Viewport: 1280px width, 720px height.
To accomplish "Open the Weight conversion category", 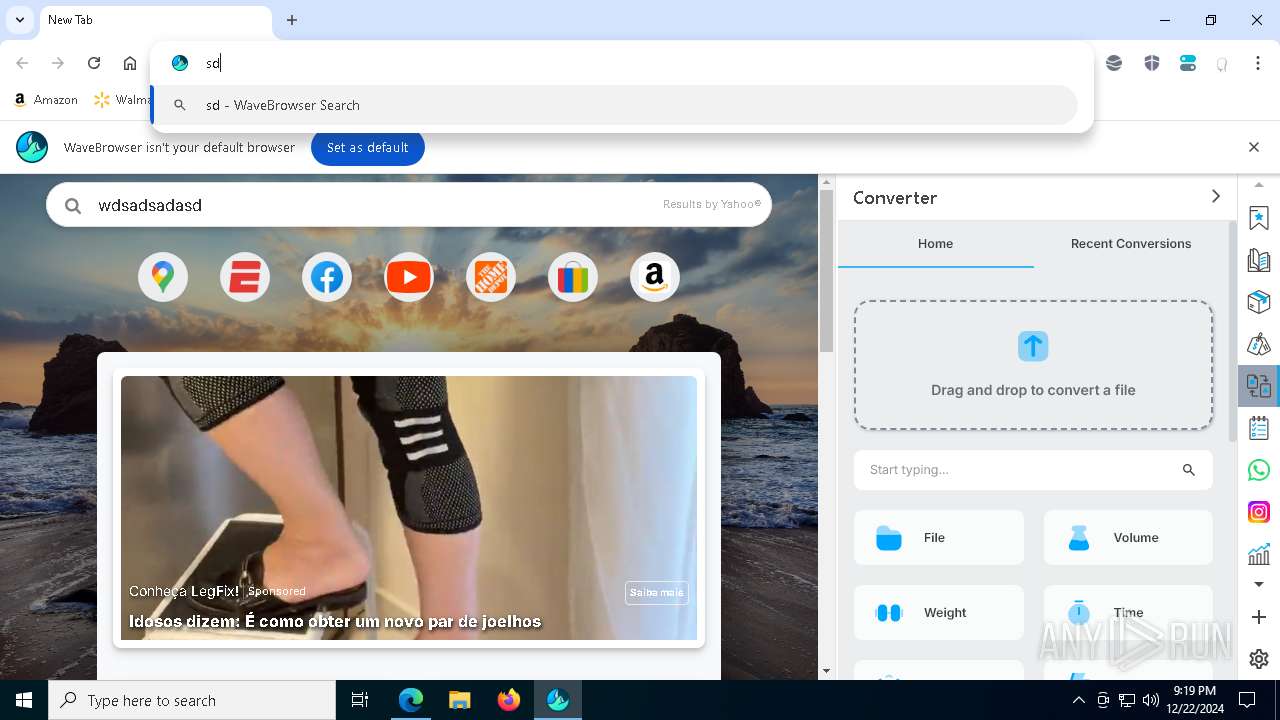I will coord(939,612).
